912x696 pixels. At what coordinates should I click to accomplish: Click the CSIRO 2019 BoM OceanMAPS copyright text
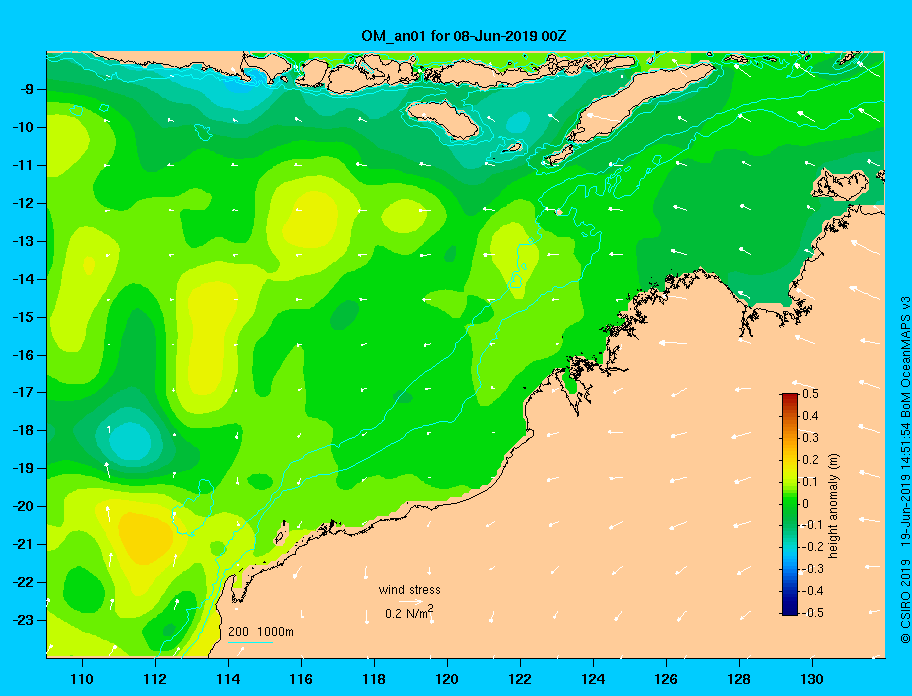(x=904, y=470)
